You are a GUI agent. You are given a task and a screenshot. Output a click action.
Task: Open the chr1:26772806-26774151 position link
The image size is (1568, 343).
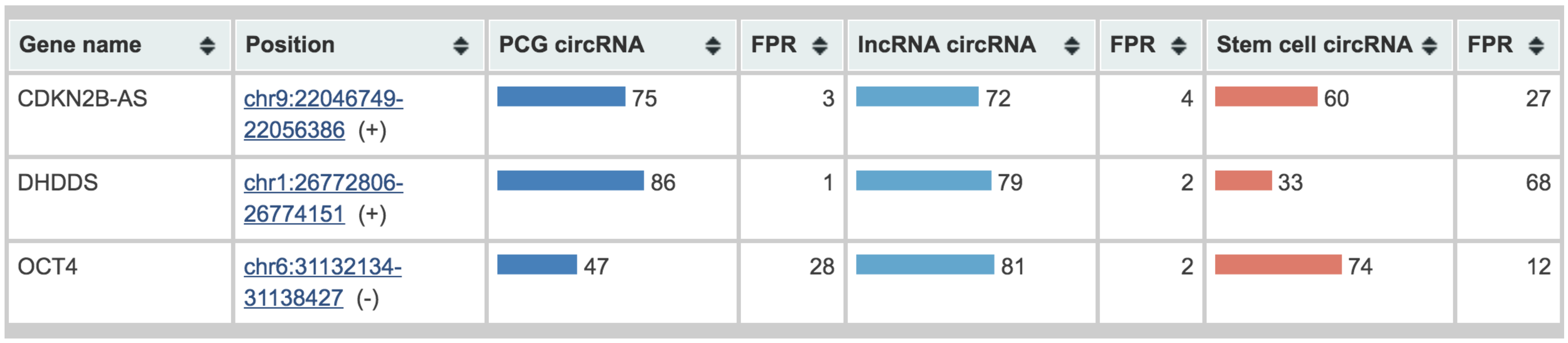(x=323, y=183)
